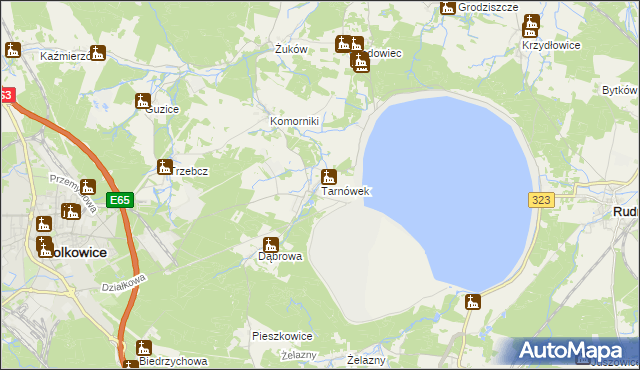This screenshot has height=370, width=640.
Task: Open the church marker at Guzice
Action: (x=143, y=101)
